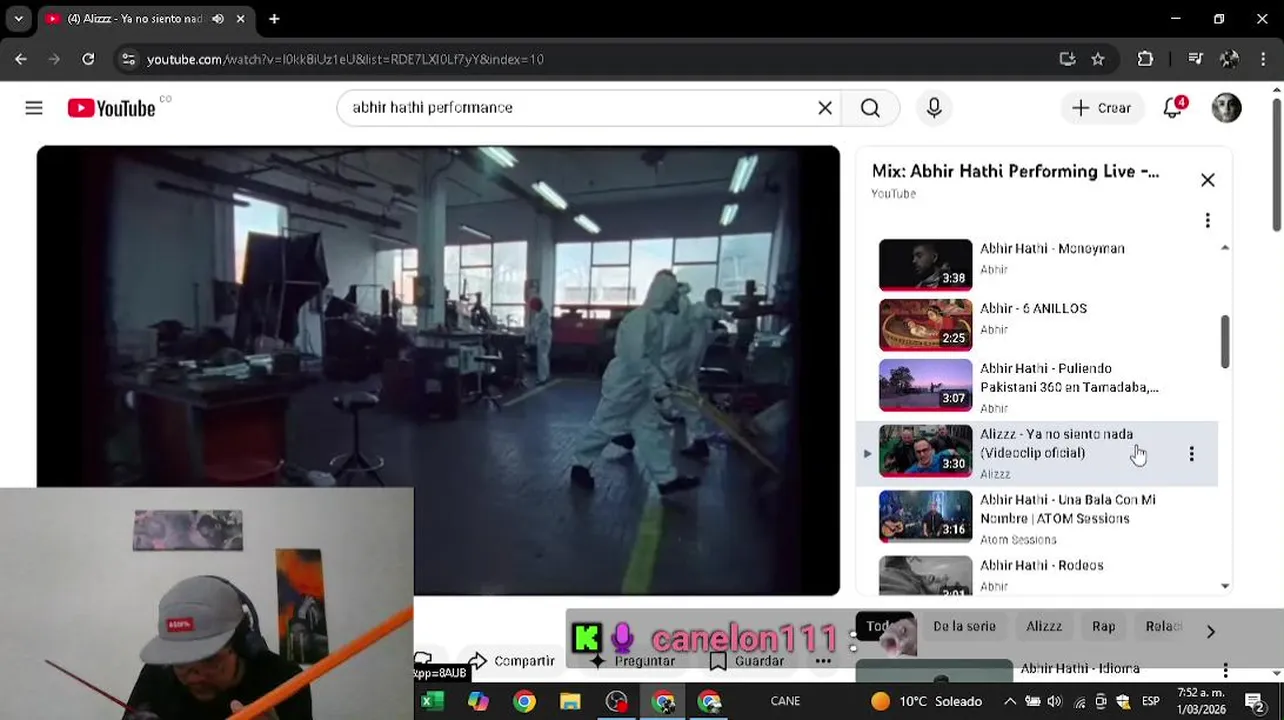Go to YouTube home via logo
Image resolution: width=1284 pixels, height=720 pixels.
coord(111,108)
